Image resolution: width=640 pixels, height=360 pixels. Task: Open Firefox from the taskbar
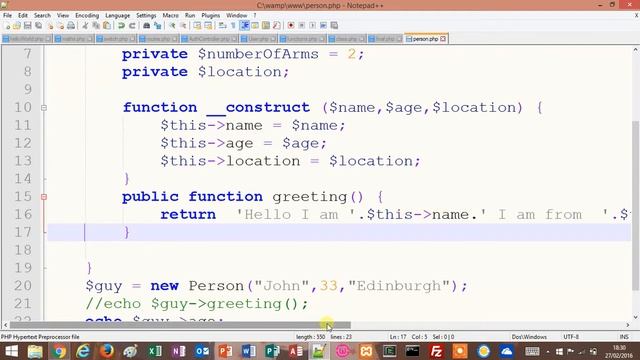[x=107, y=351]
